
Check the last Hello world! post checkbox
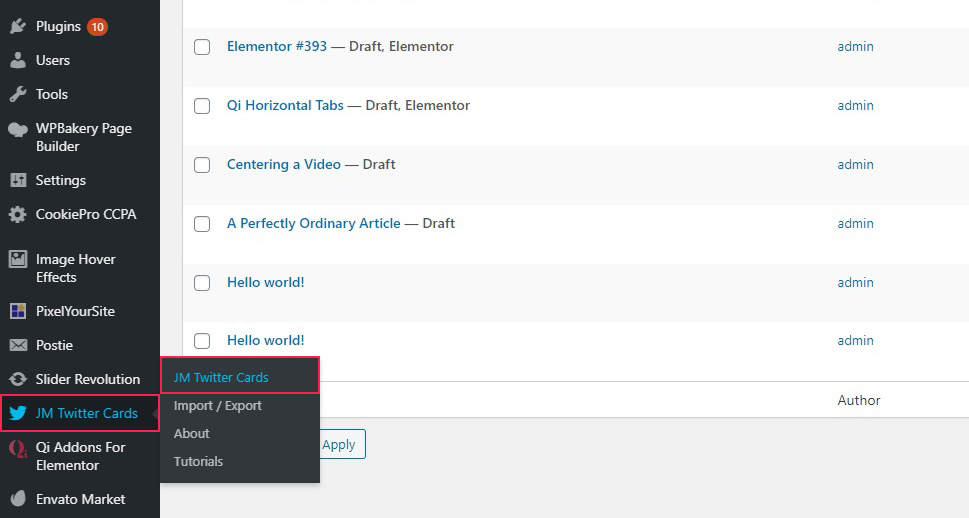(202, 341)
